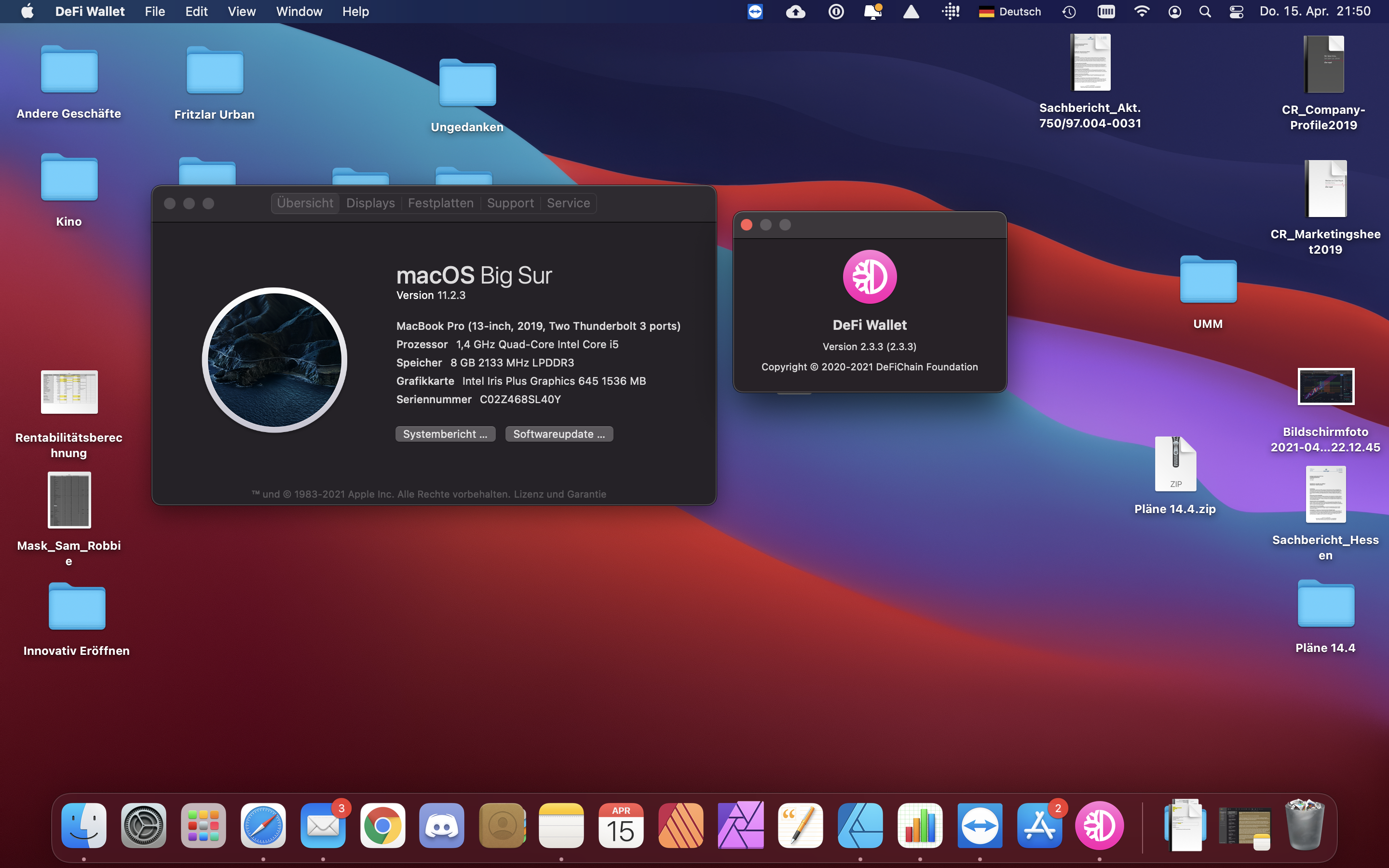Open Deutsch input source dropdown
This screenshot has height=868, width=1389.
pyautogui.click(x=1009, y=12)
